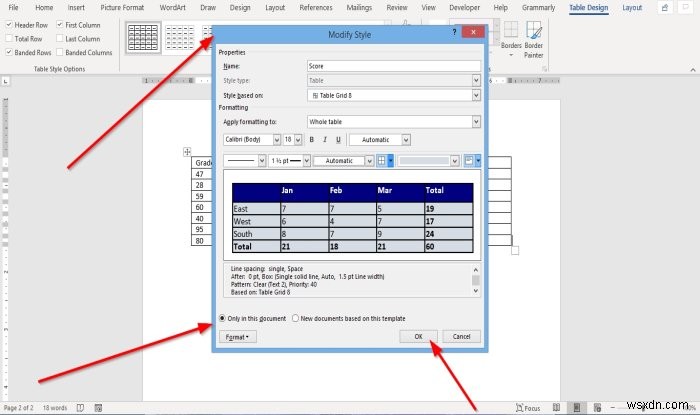Screen dimensions: 700x415
Task: Click the Share icon in the title area
Action: coord(665,8)
